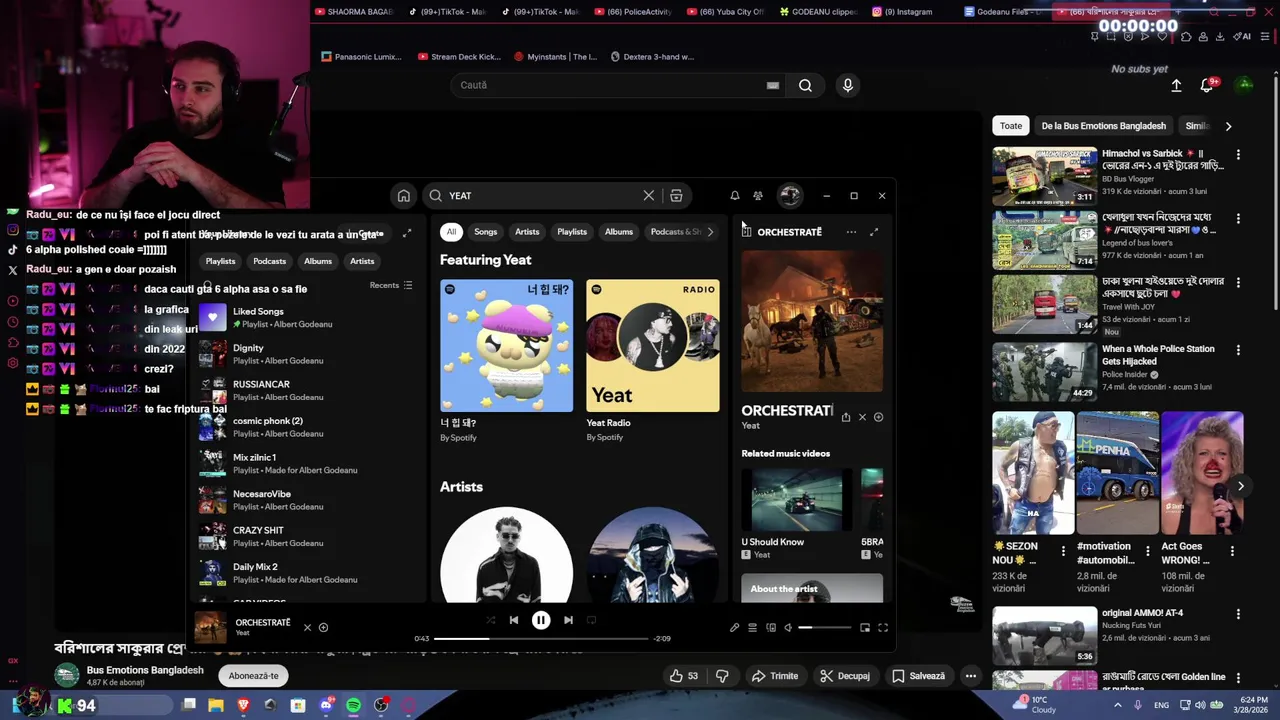Click YouTube search magnifier button

click(x=805, y=85)
